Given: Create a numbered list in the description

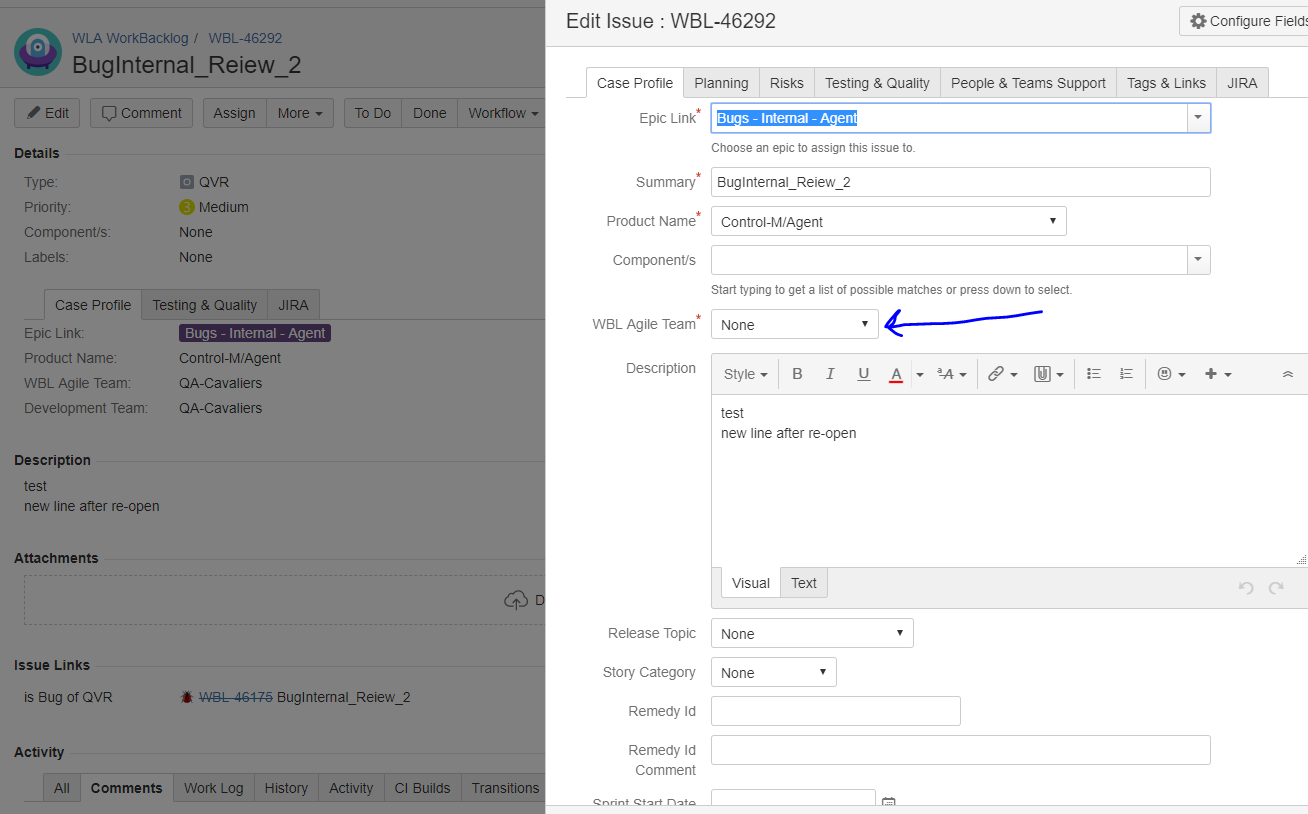Looking at the screenshot, I should point(1126,374).
